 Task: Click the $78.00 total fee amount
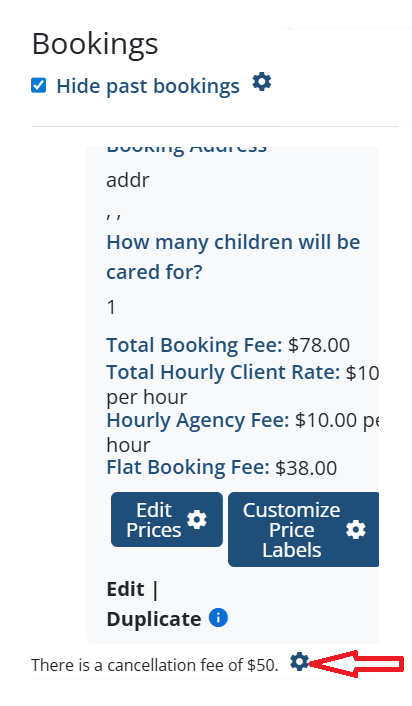click(x=319, y=345)
